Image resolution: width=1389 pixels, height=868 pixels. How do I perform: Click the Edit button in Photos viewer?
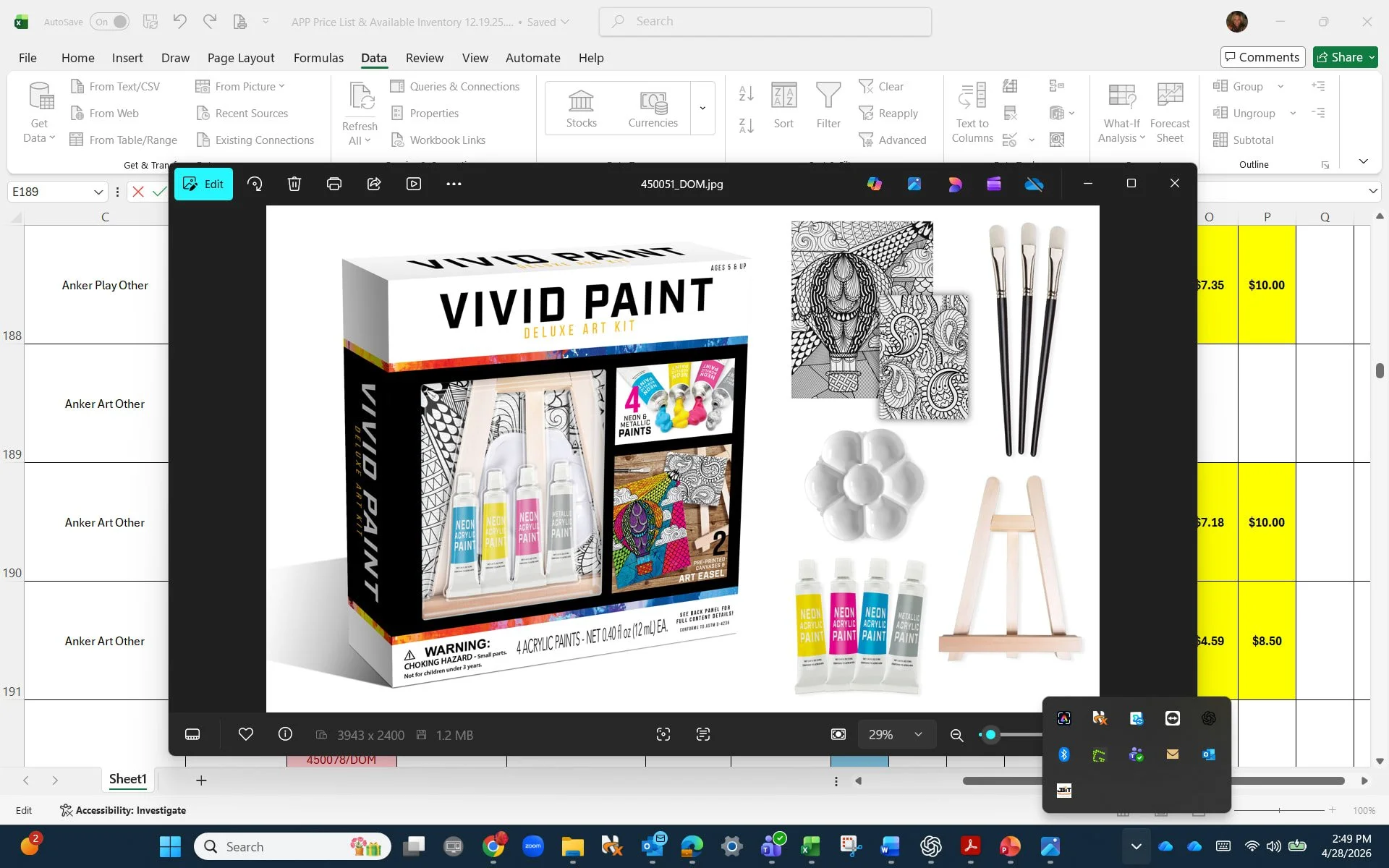[x=203, y=184]
